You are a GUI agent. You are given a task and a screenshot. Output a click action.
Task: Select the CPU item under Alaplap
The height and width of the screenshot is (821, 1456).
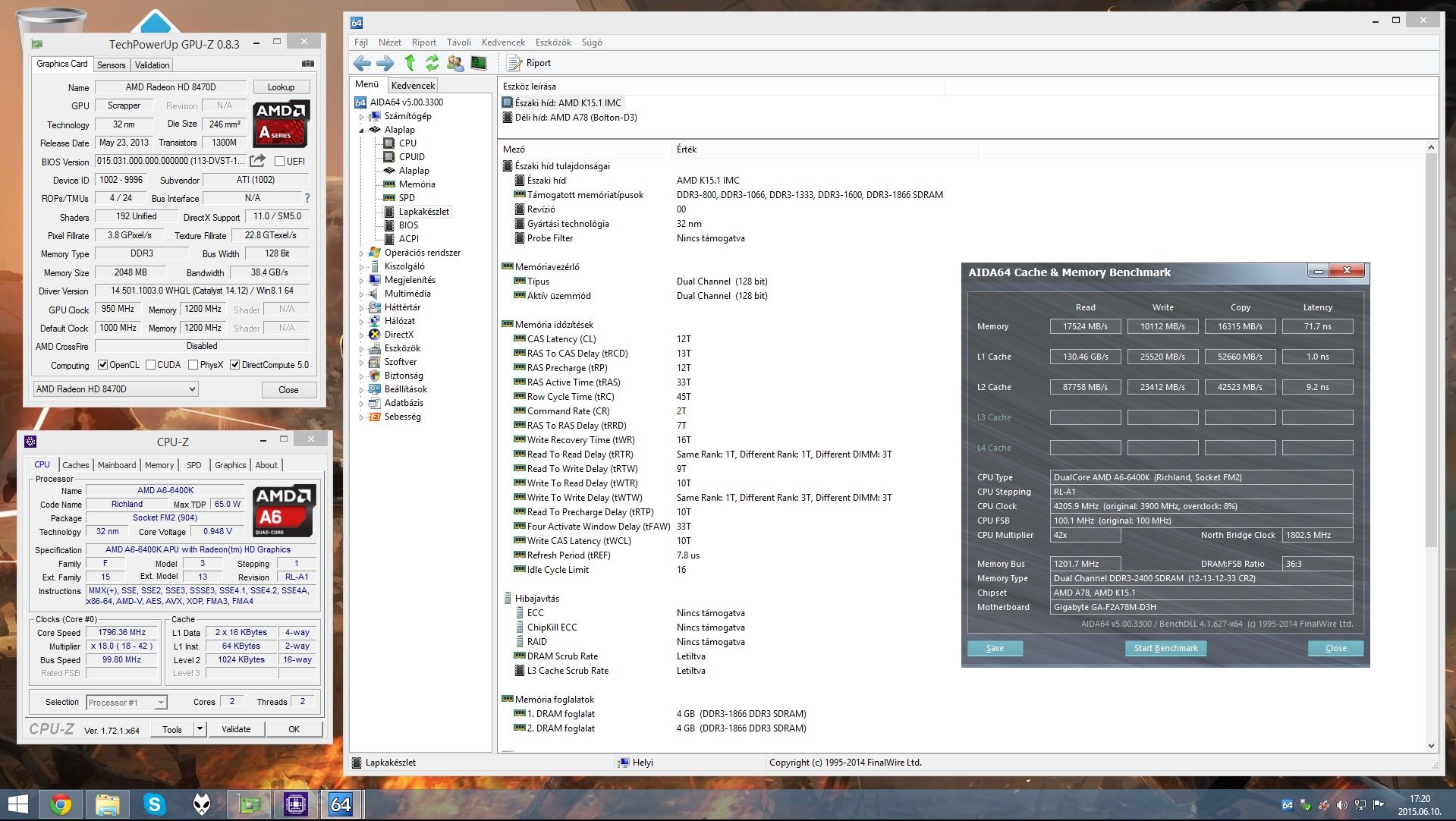tap(407, 143)
